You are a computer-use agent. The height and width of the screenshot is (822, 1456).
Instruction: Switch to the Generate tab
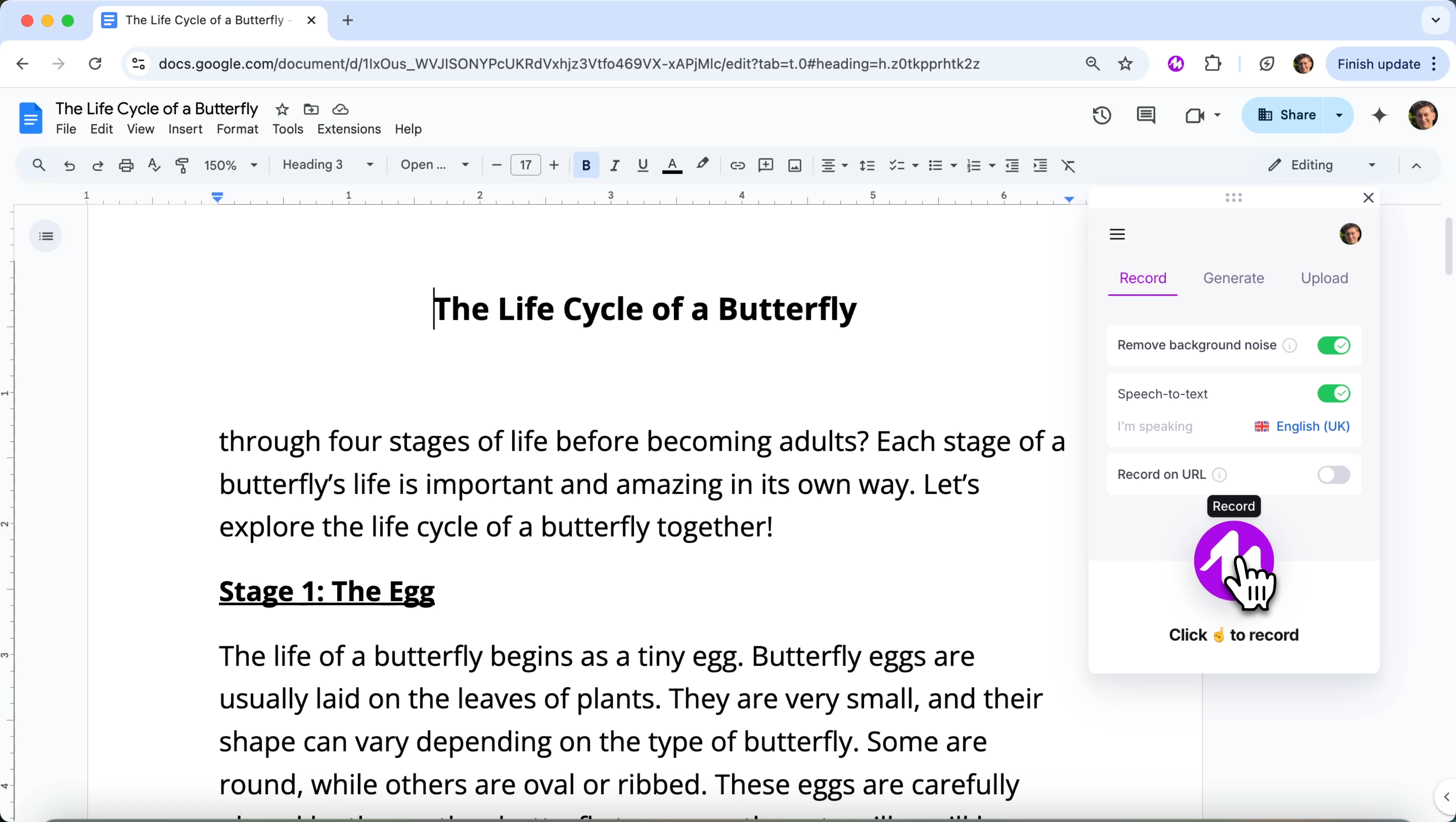(1233, 278)
